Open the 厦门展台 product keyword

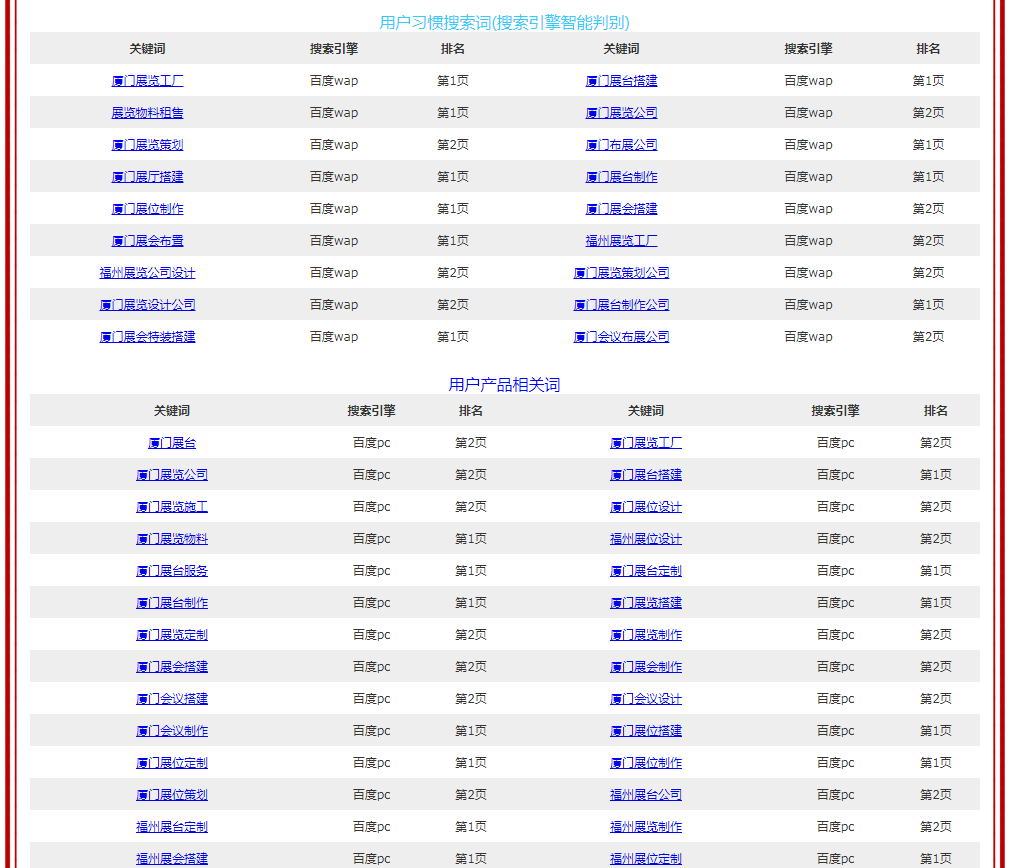point(172,443)
